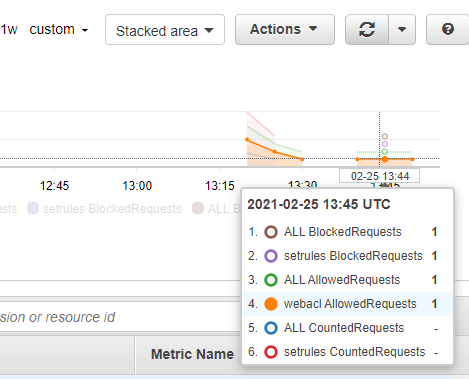Click the ALL BlockedRequests brown circle marker
469x379 pixels.
click(x=271, y=232)
